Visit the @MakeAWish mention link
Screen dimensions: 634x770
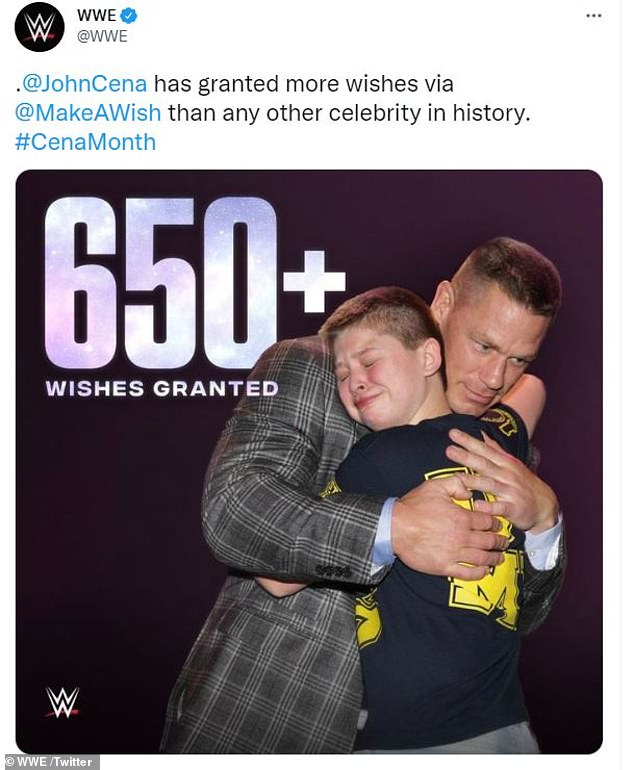coord(88,113)
